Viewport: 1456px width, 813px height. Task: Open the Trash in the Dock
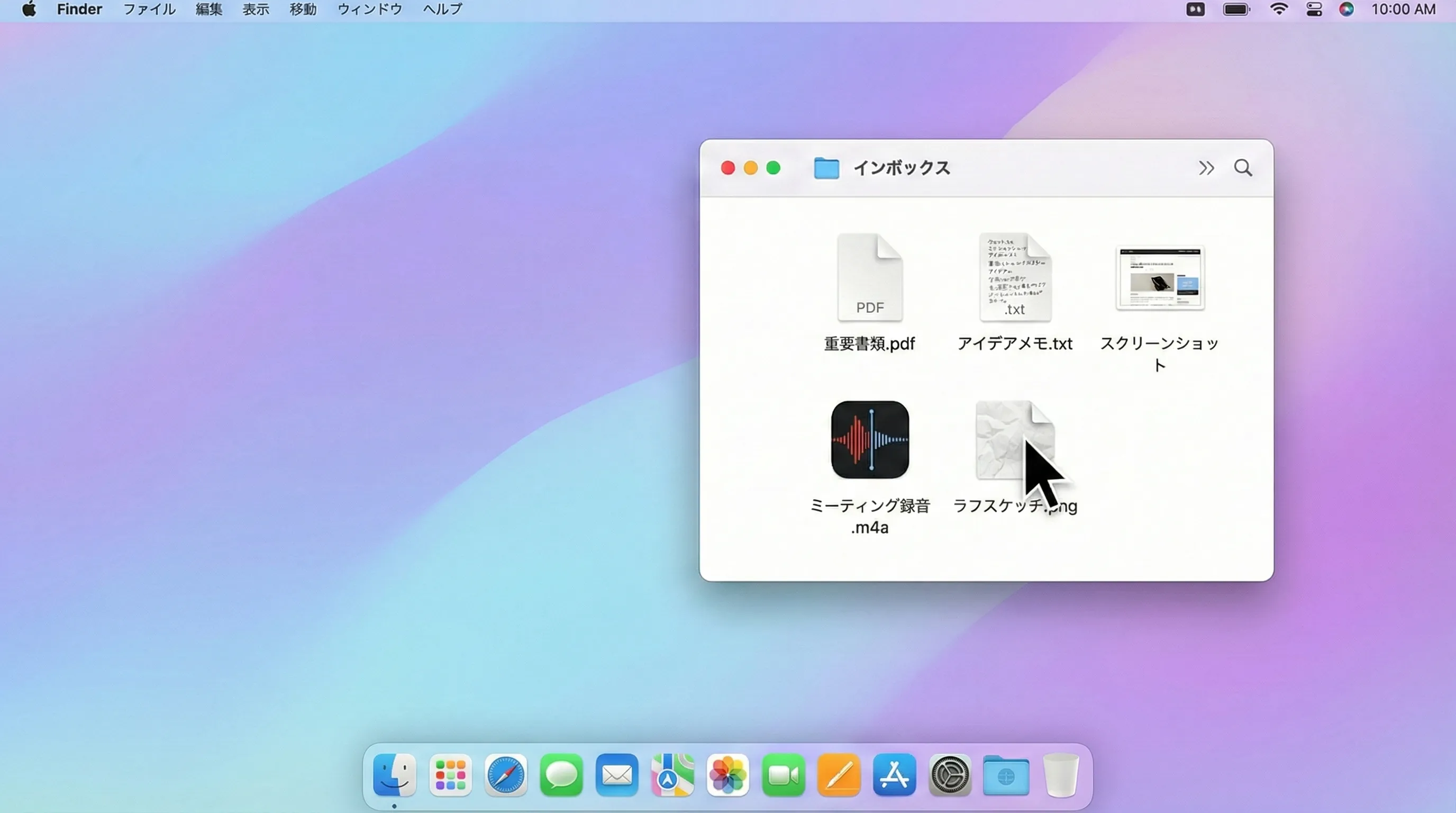click(1061, 776)
